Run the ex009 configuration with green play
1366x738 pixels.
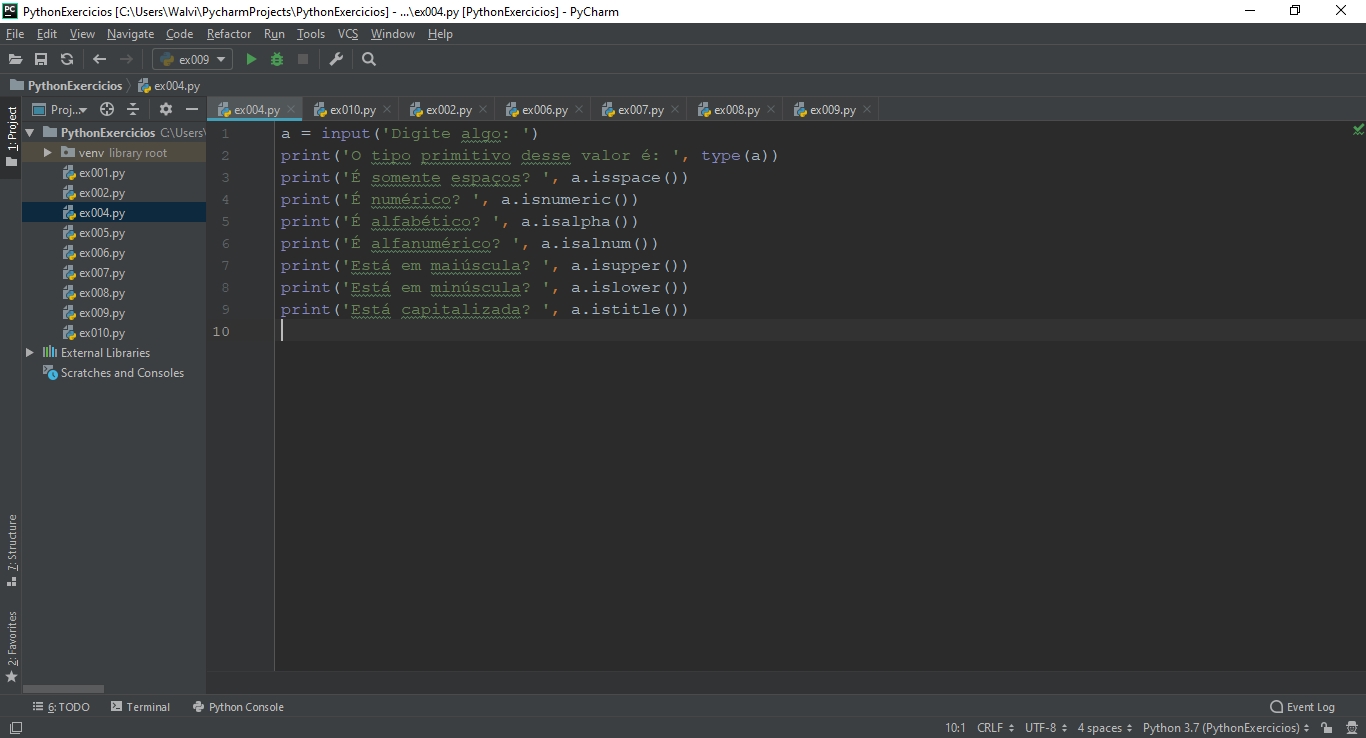pyautogui.click(x=251, y=59)
